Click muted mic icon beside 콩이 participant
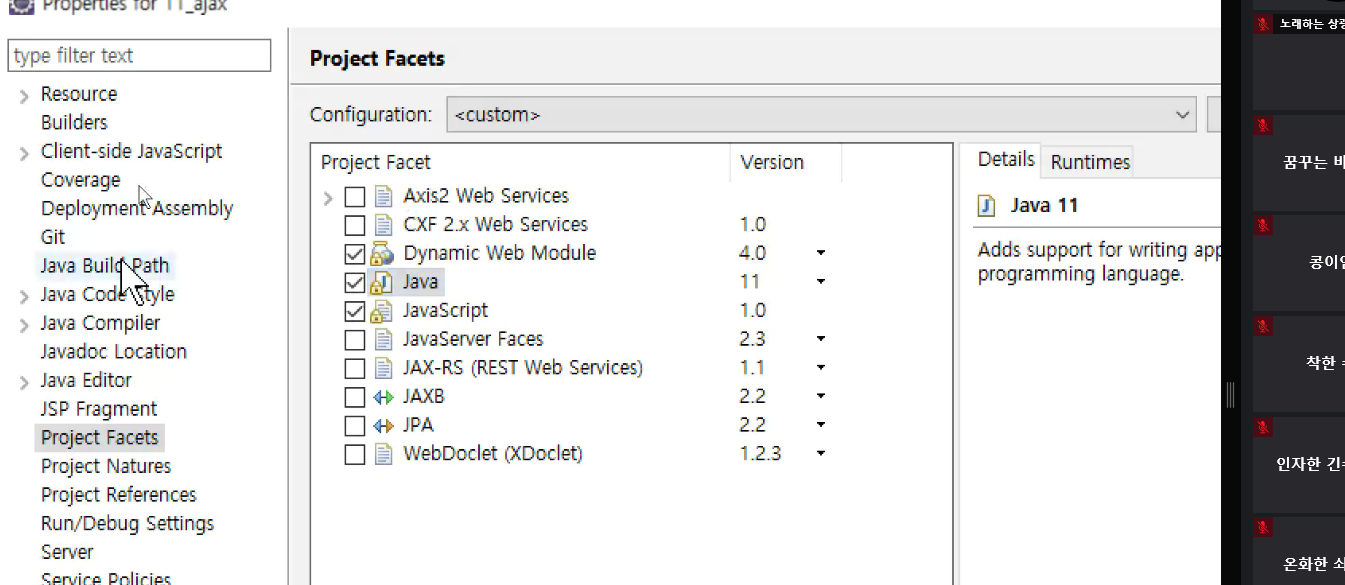Image resolution: width=1345 pixels, height=585 pixels. click(x=1264, y=226)
